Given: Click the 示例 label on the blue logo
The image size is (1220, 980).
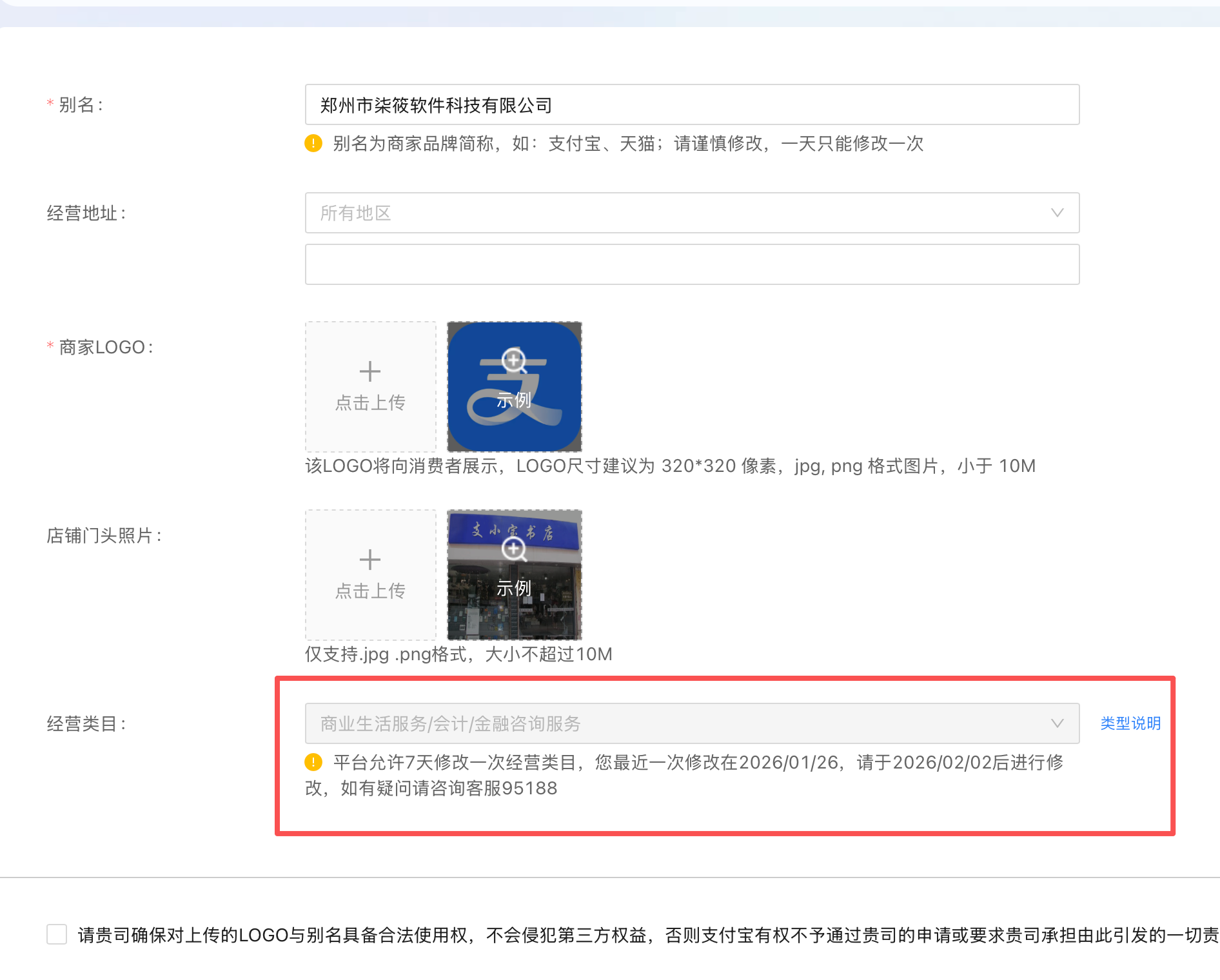Looking at the screenshot, I should (x=514, y=400).
